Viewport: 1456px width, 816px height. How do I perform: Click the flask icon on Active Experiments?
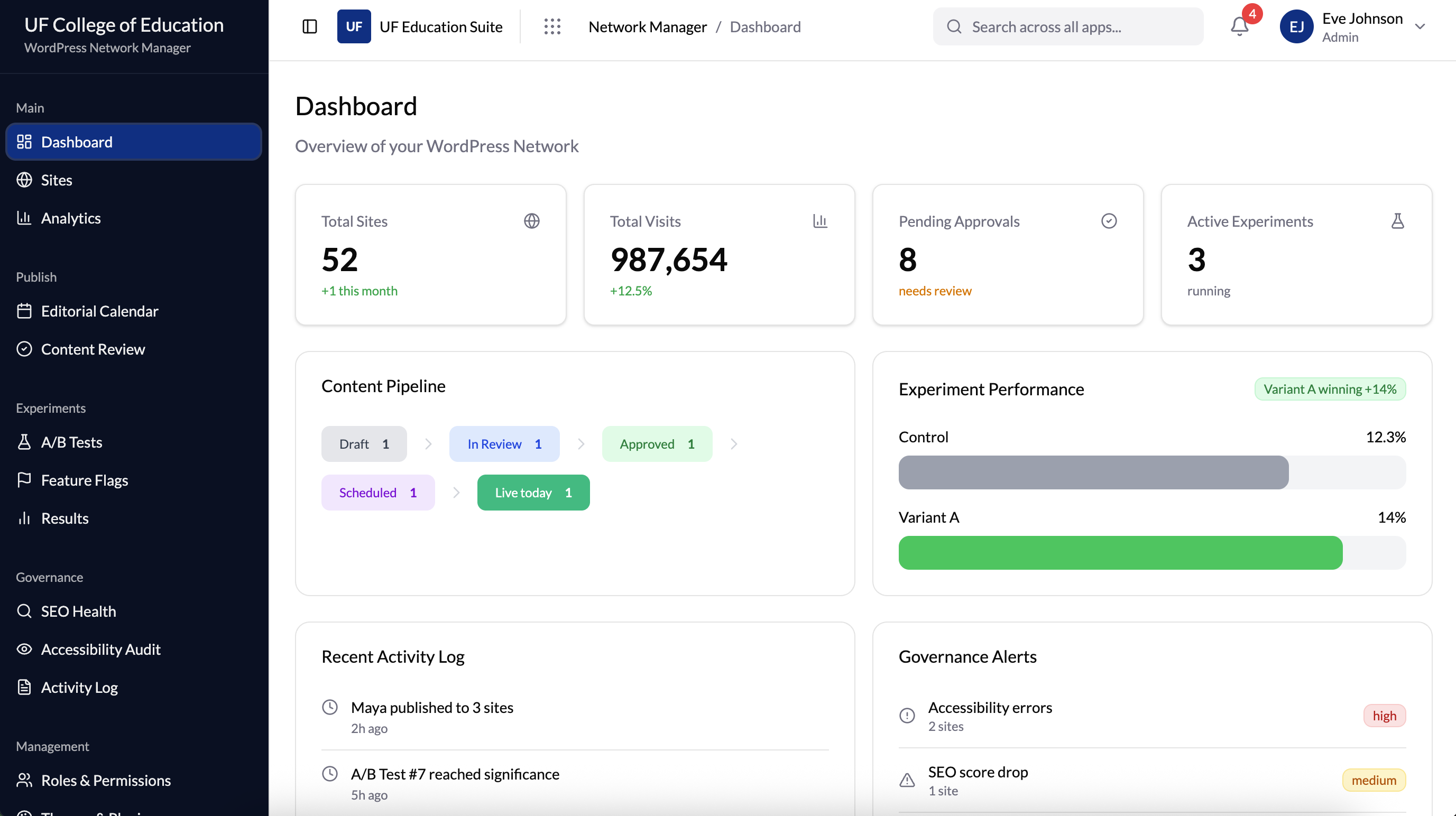pyautogui.click(x=1397, y=221)
